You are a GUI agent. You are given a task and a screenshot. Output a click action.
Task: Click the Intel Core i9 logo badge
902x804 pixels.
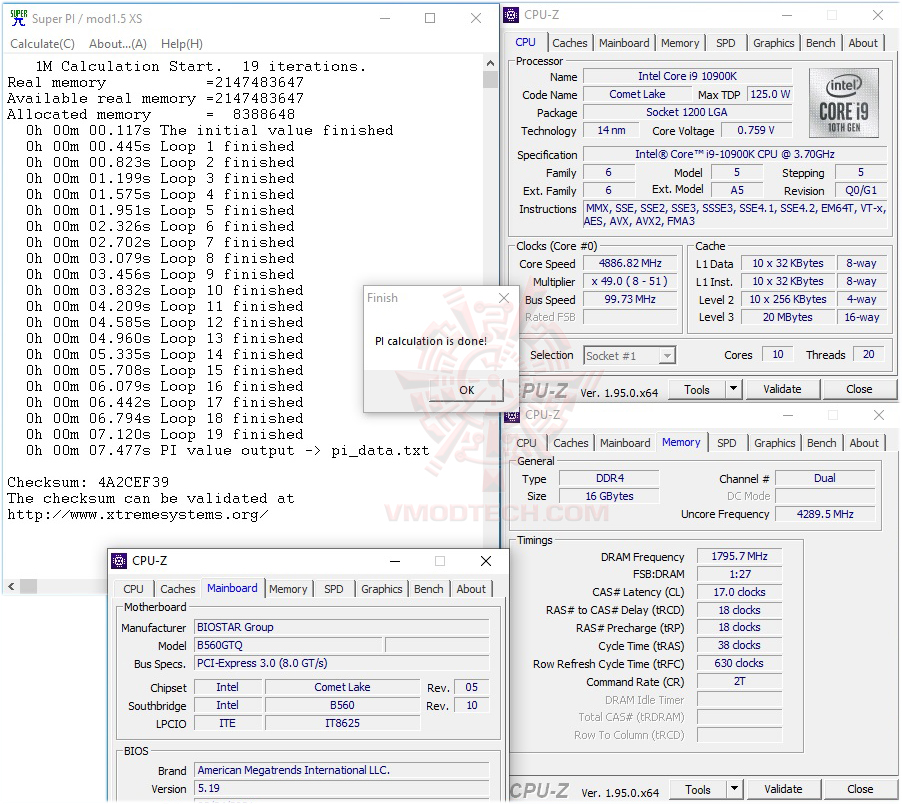(x=843, y=103)
